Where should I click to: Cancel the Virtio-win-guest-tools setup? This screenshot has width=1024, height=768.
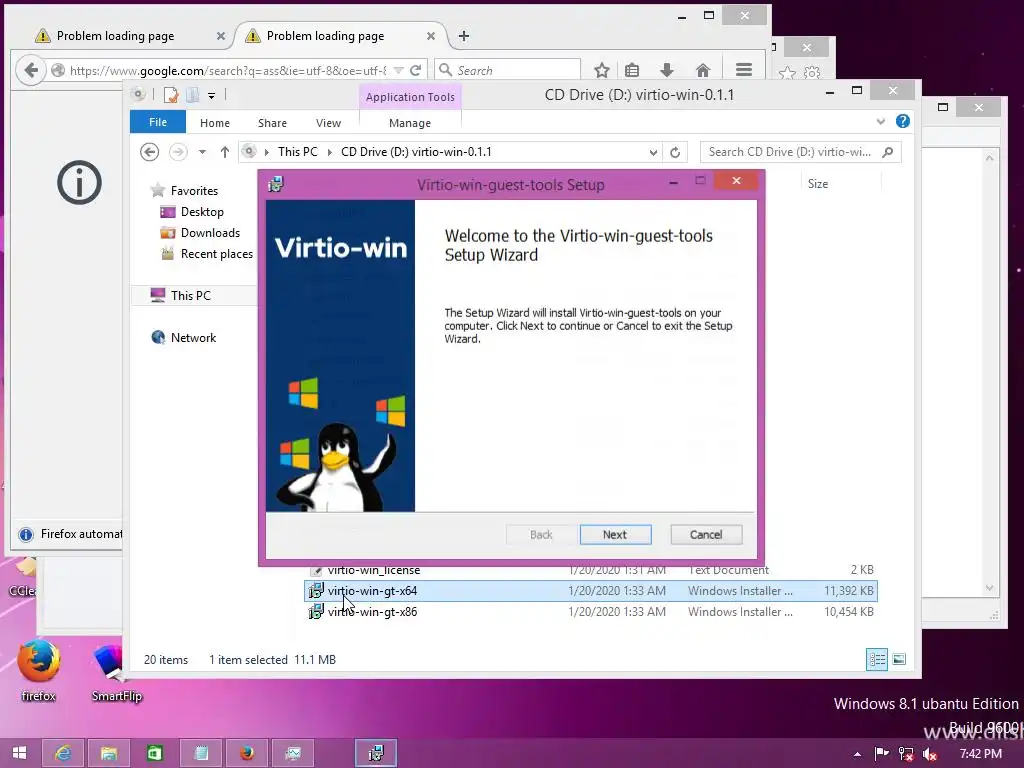tap(706, 535)
